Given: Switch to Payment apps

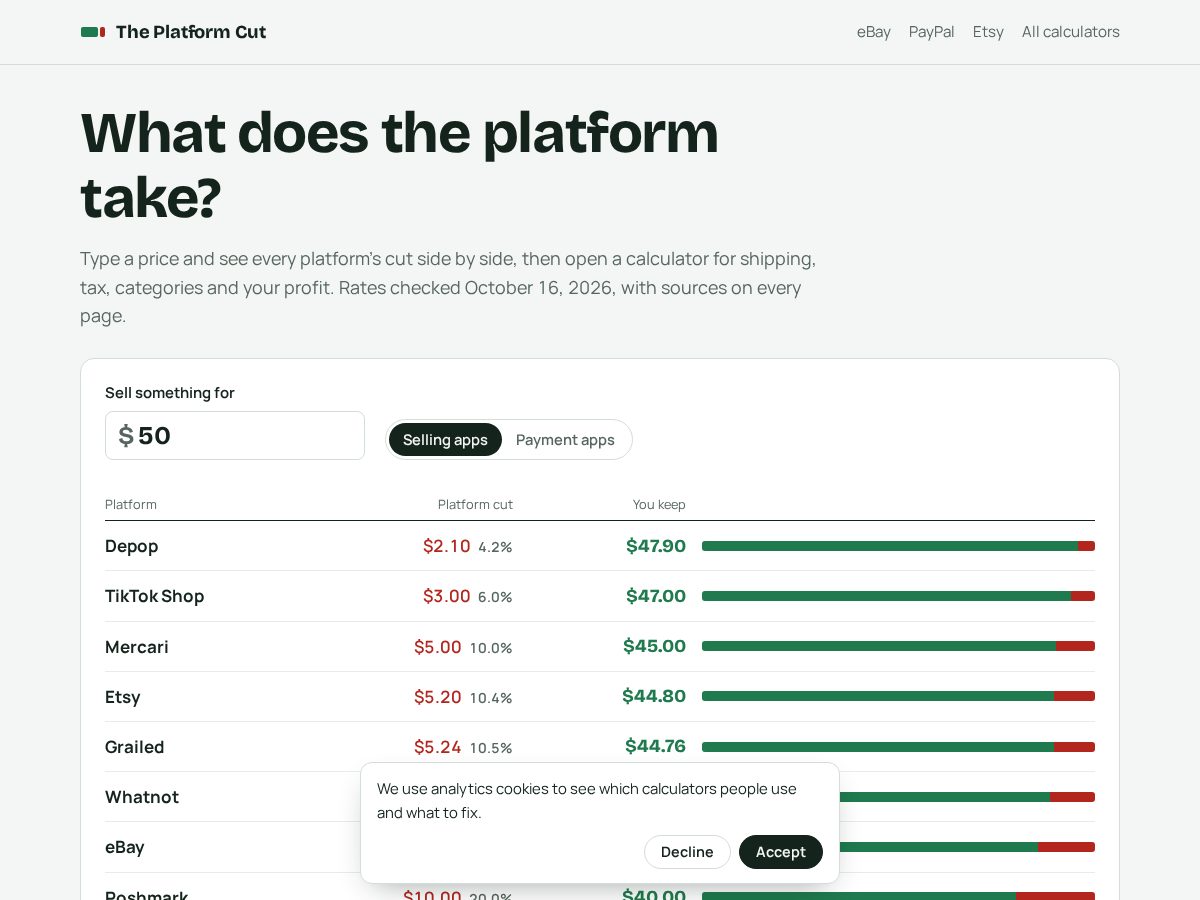Looking at the screenshot, I should pyautogui.click(x=565, y=440).
